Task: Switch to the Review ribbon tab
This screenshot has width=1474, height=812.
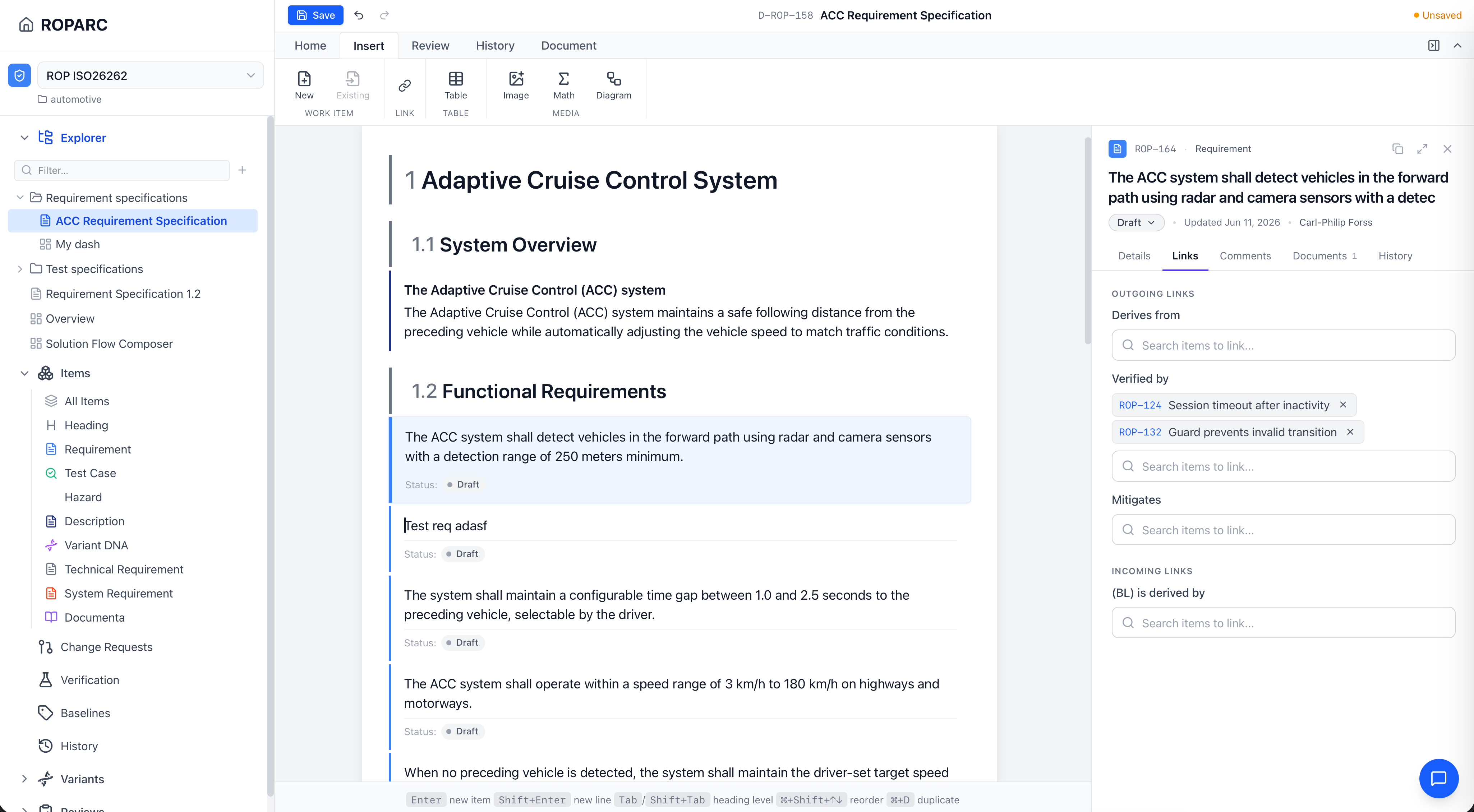Action: [430, 46]
